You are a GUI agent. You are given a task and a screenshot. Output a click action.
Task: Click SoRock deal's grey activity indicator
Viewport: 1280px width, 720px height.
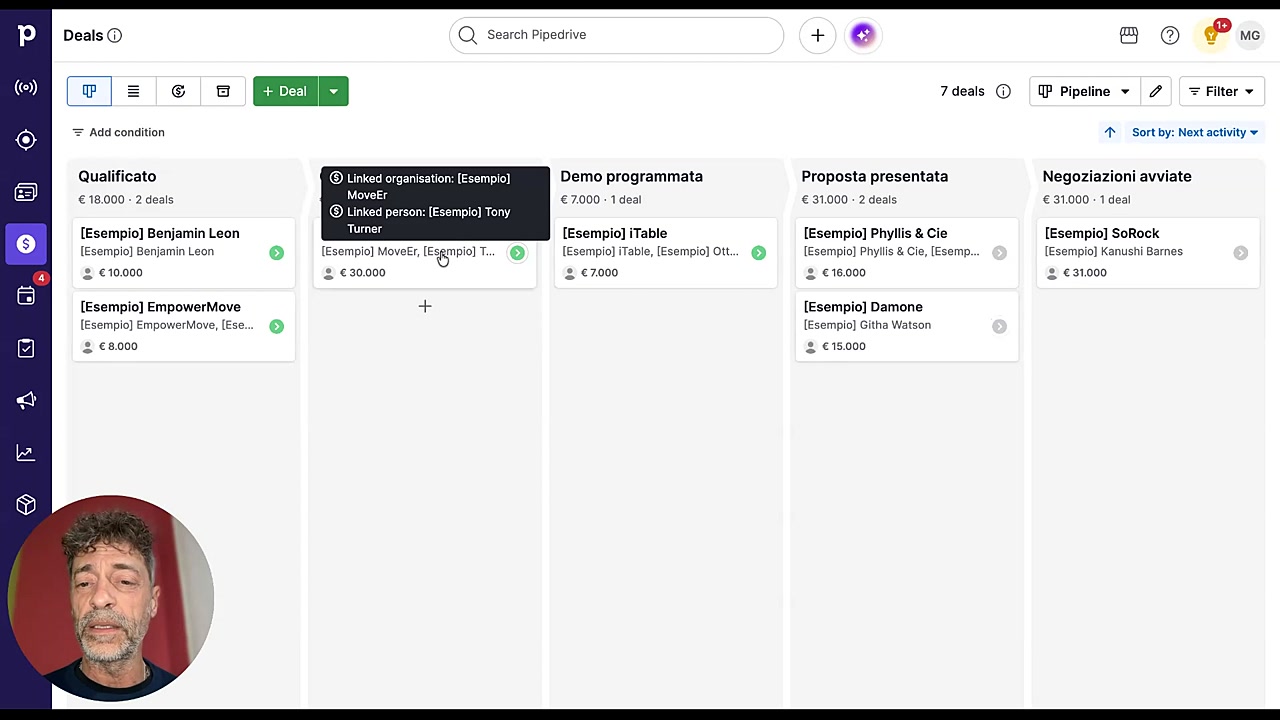[x=1240, y=253]
